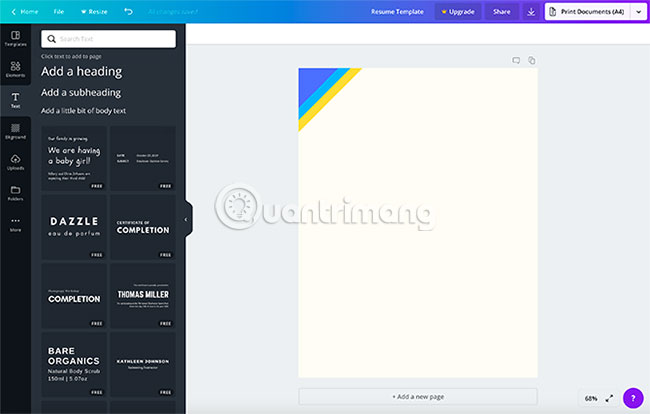Click the download icon button
The height and width of the screenshot is (414, 650).
531,12
